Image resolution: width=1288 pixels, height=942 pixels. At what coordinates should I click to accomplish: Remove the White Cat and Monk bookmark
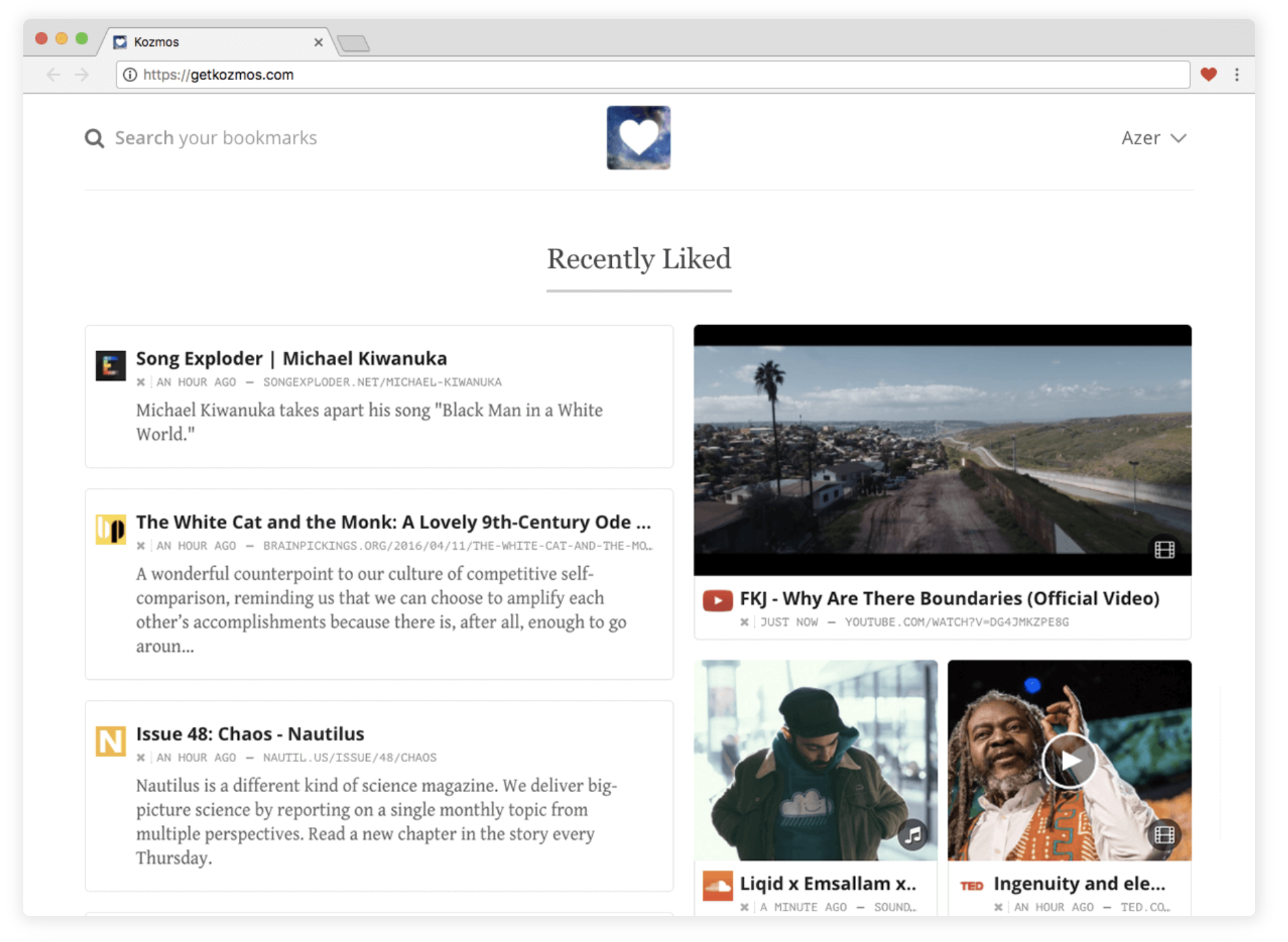pos(141,546)
